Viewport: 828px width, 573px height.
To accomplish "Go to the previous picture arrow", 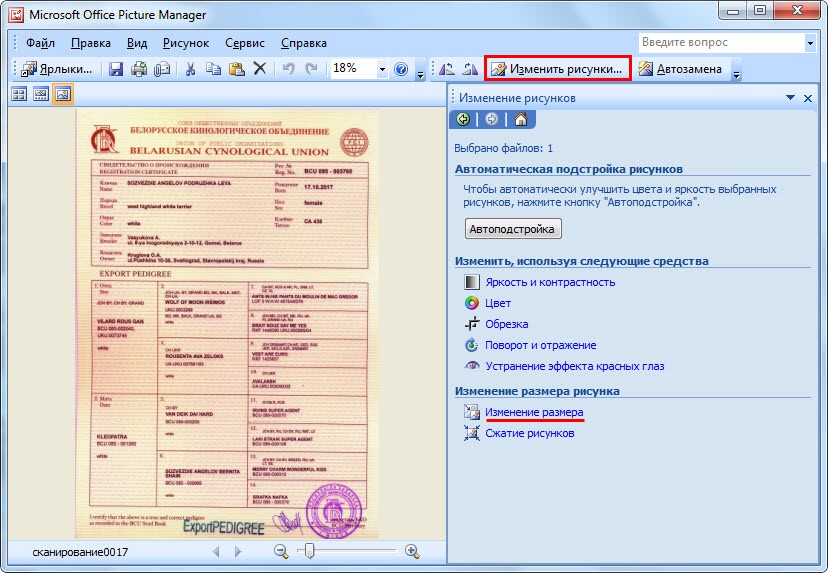I will (215, 551).
